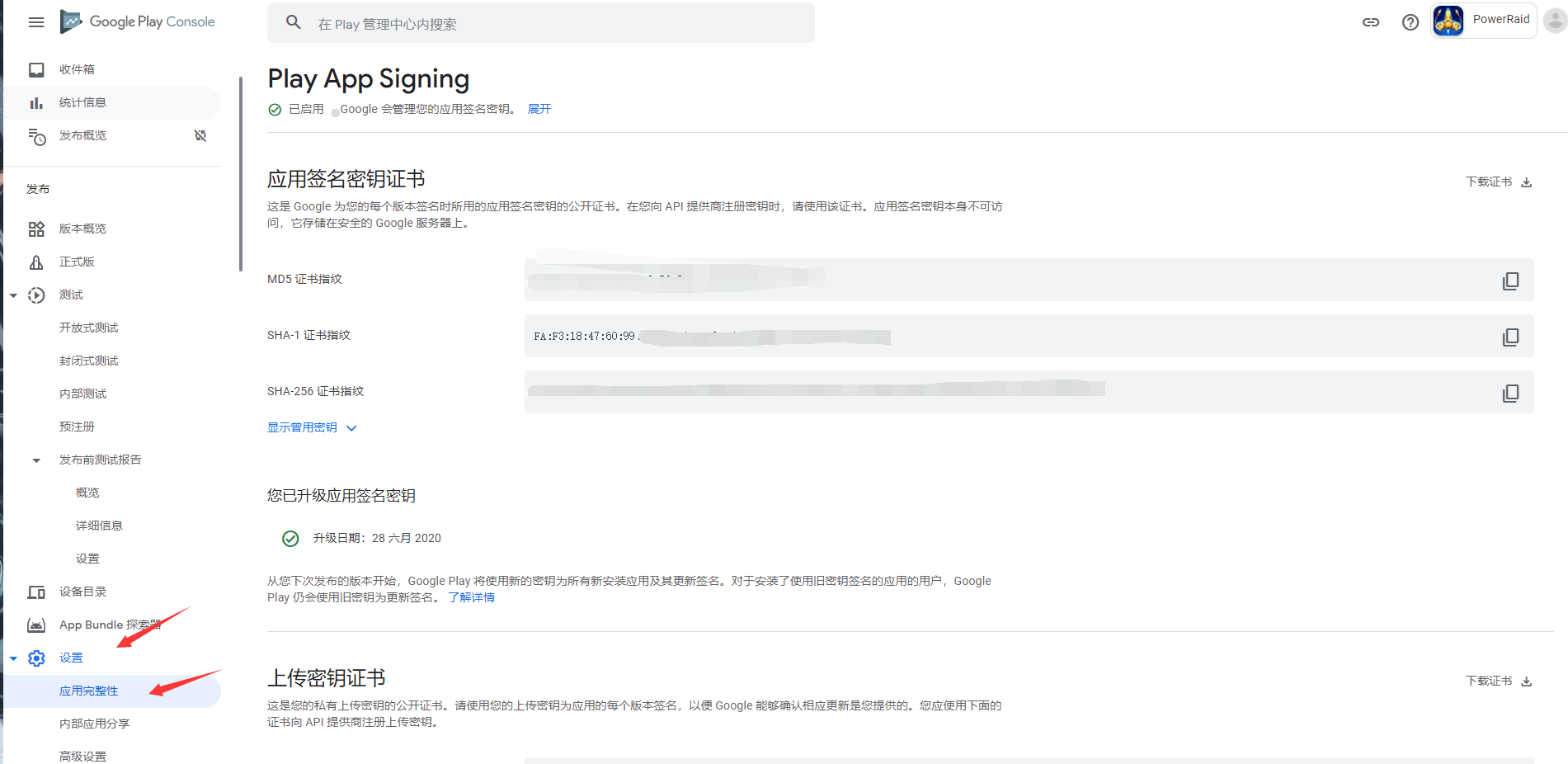The width and height of the screenshot is (1568, 764).
Task: Expand 显示曾用密钥 legacy keys
Action: click(x=312, y=427)
